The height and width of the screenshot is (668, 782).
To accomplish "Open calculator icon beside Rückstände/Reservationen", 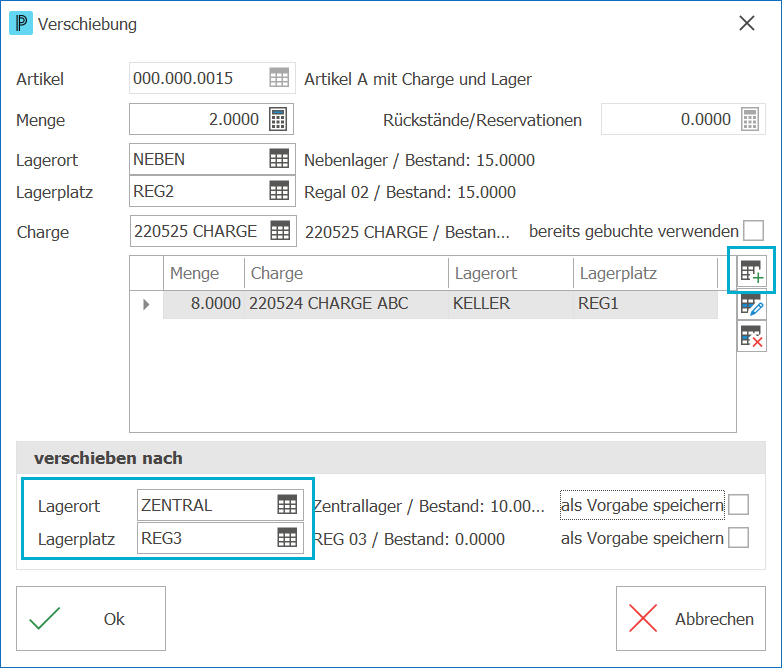I will (x=750, y=119).
